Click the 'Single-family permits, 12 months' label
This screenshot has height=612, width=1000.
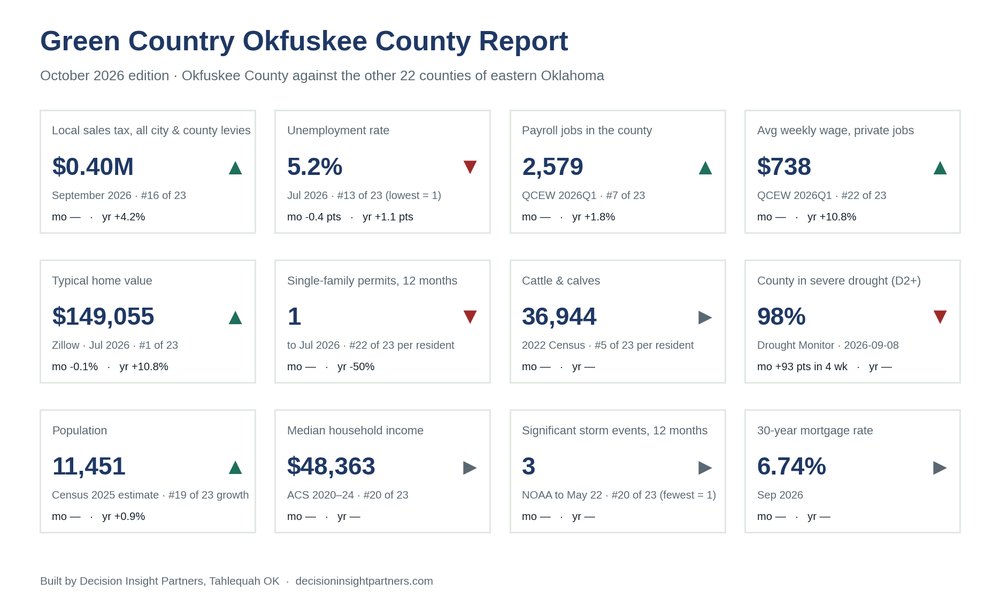pyautogui.click(x=372, y=280)
